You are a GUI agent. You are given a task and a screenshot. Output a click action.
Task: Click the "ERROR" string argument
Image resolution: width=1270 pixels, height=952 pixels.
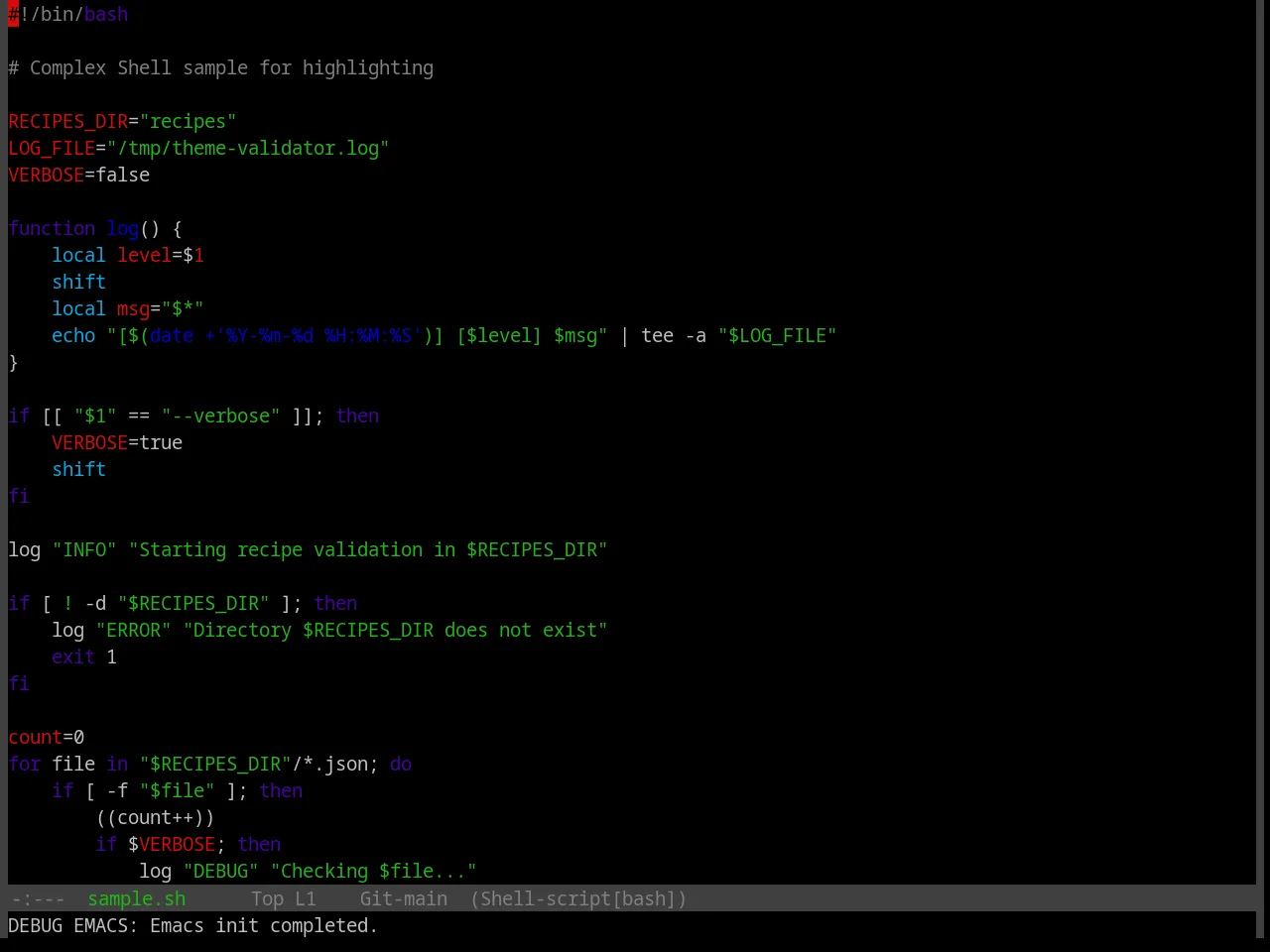point(134,630)
